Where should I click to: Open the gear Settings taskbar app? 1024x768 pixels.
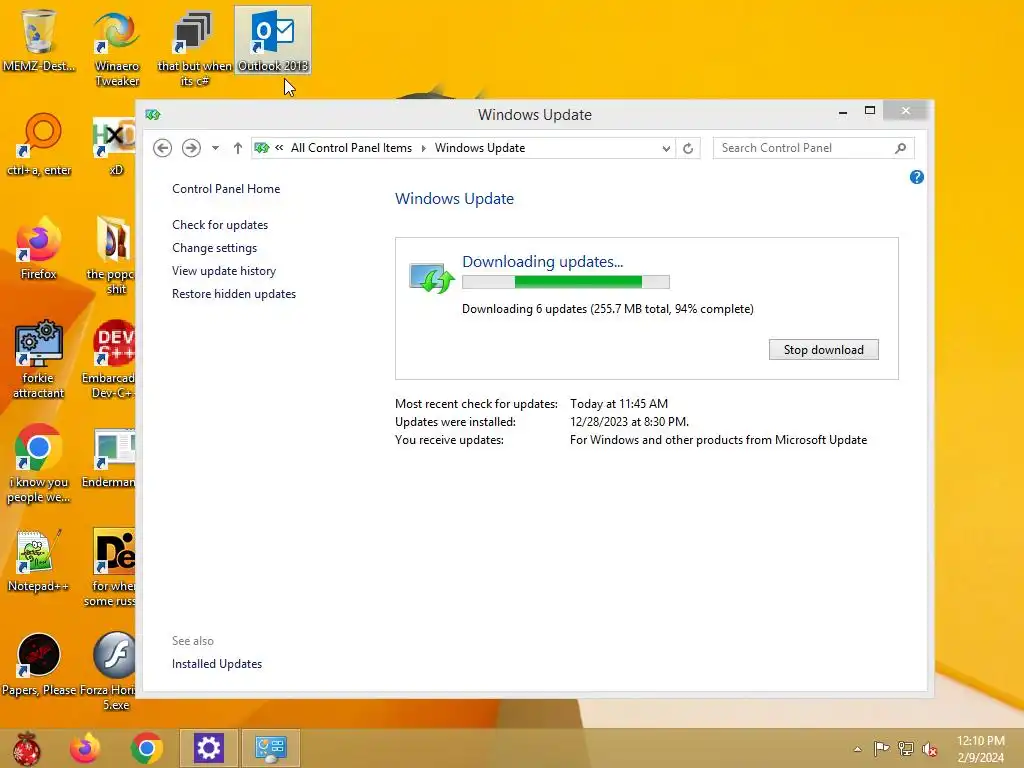click(x=209, y=748)
